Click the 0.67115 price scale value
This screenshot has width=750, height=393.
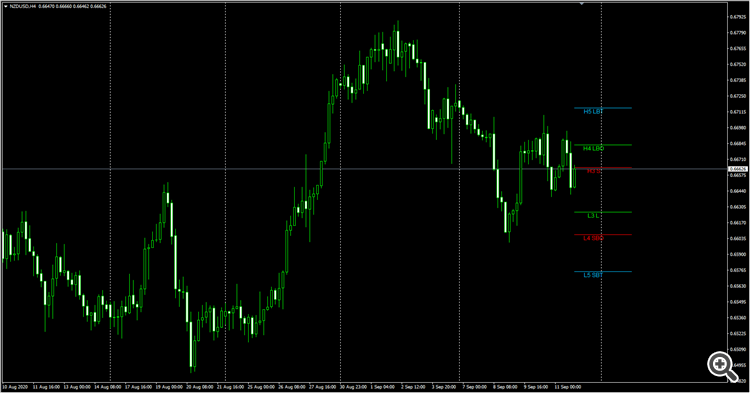click(738, 112)
